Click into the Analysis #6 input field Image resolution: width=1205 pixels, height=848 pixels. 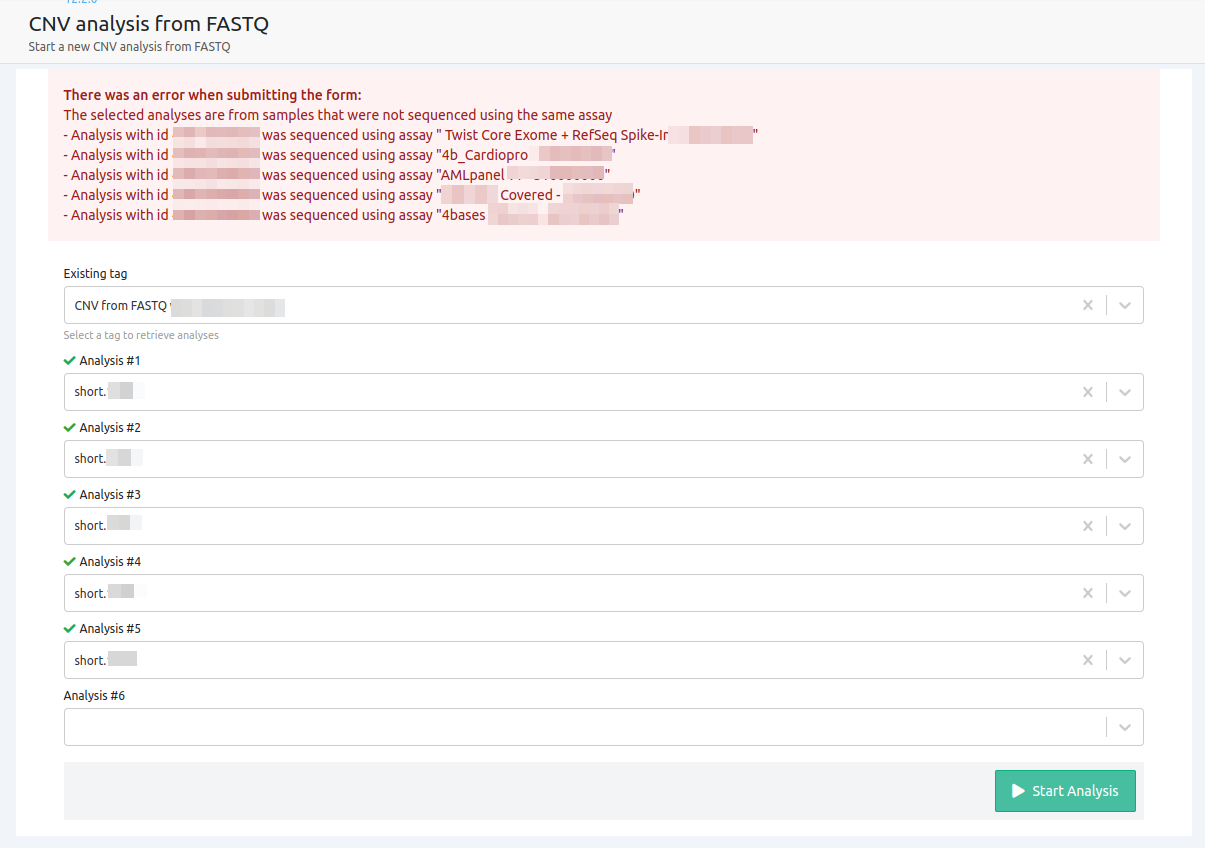pyautogui.click(x=580, y=727)
